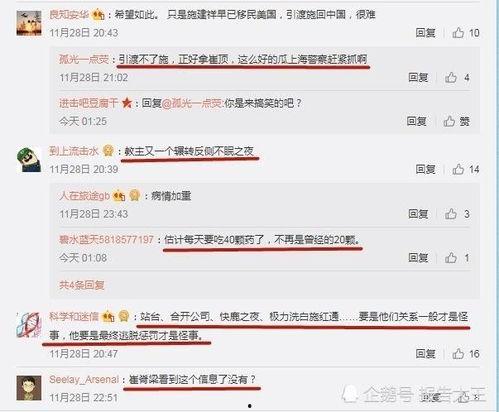
Task: Open 良知安华 user avatar
Action: (29, 23)
